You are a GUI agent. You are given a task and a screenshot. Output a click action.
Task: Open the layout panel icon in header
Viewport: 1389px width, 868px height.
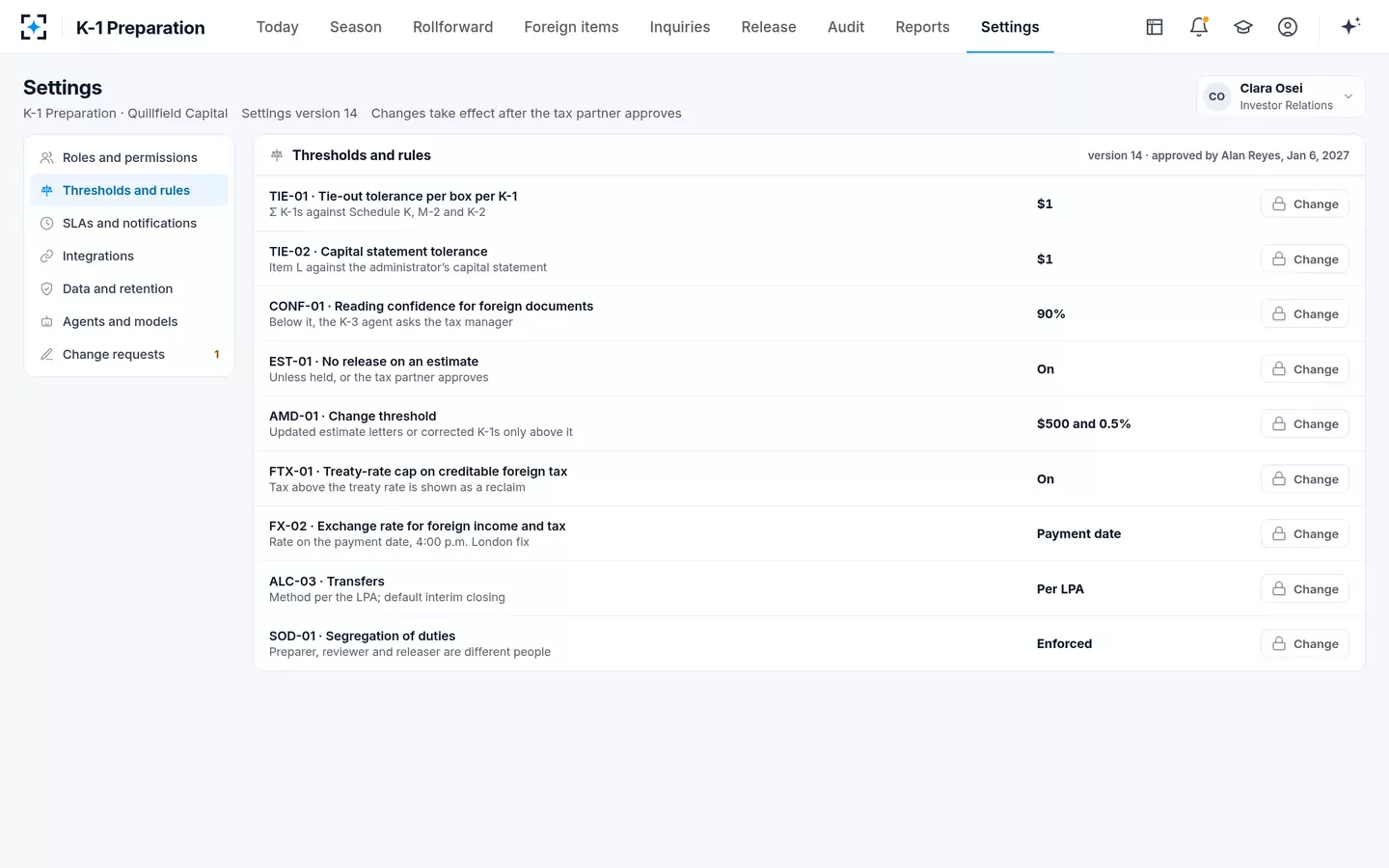(1155, 27)
